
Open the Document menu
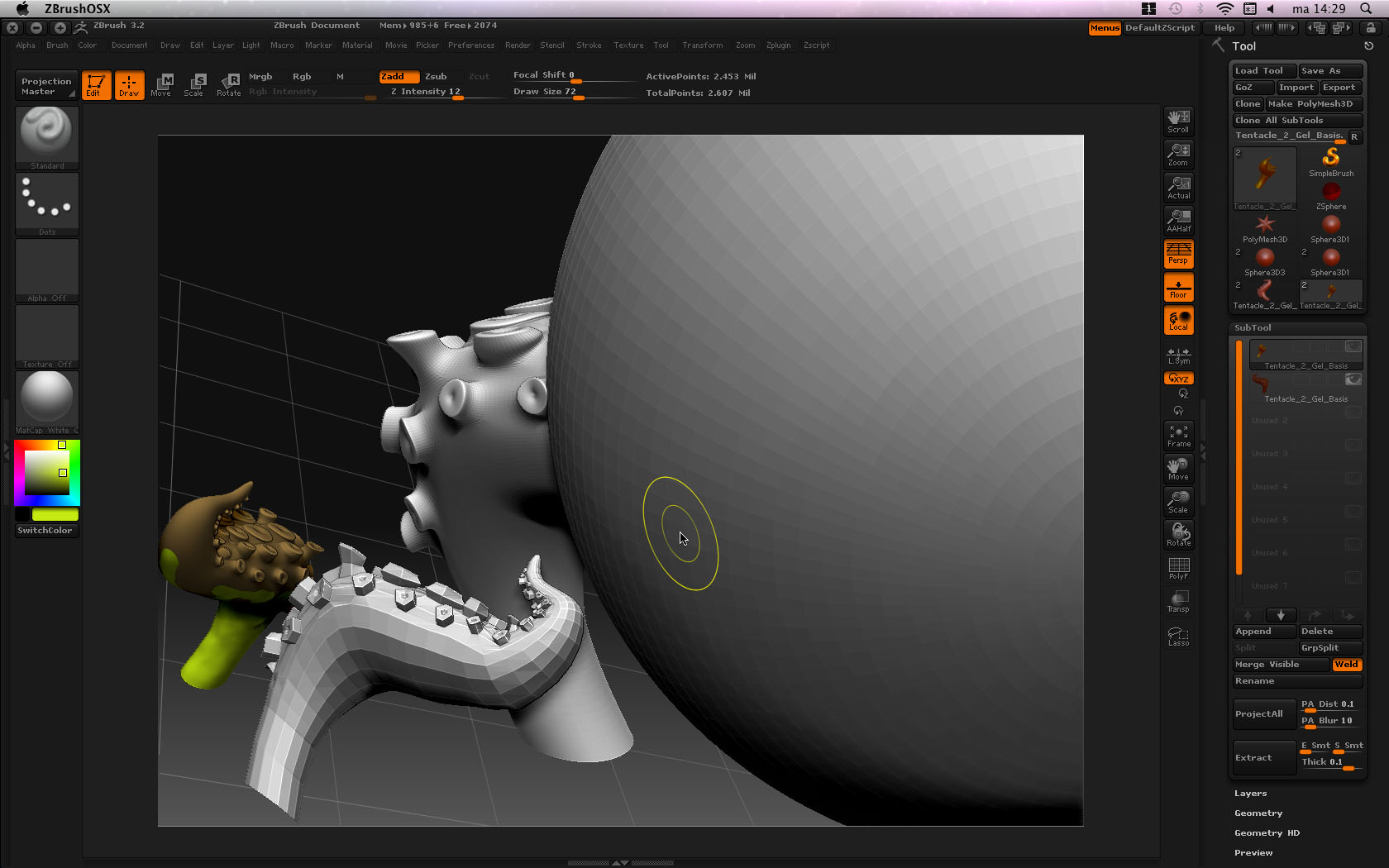(x=129, y=45)
